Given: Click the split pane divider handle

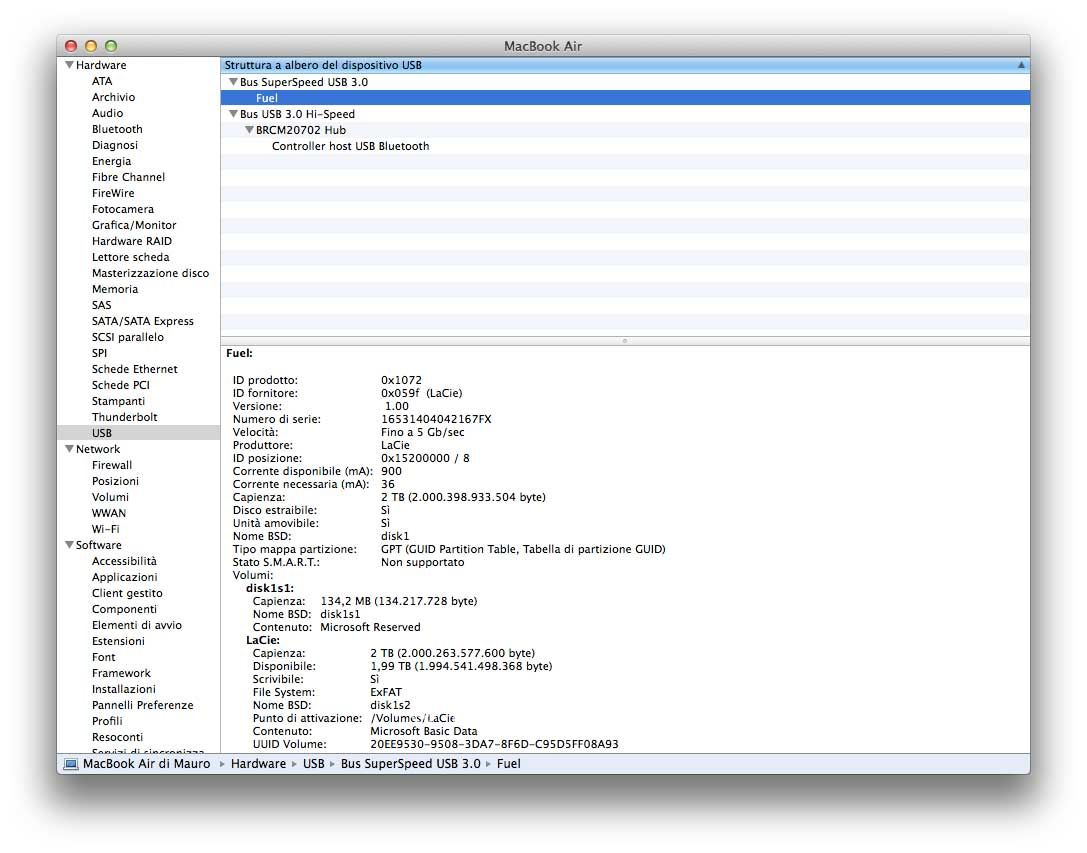Looking at the screenshot, I should (625, 341).
